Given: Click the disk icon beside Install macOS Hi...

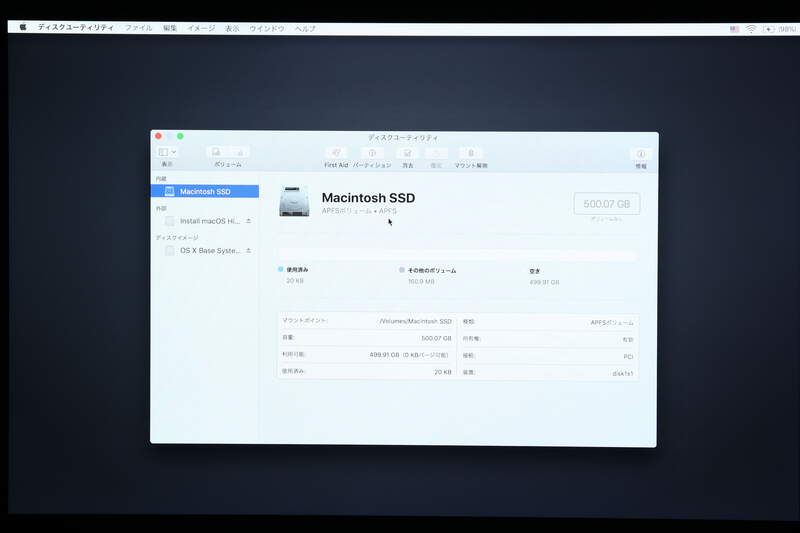Looking at the screenshot, I should (x=169, y=221).
